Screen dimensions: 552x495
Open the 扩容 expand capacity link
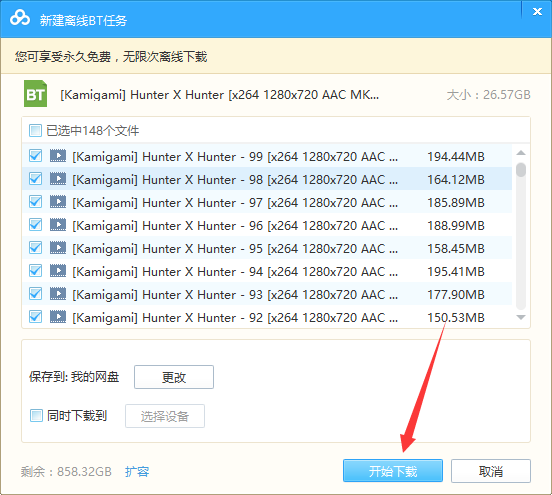click(137, 471)
